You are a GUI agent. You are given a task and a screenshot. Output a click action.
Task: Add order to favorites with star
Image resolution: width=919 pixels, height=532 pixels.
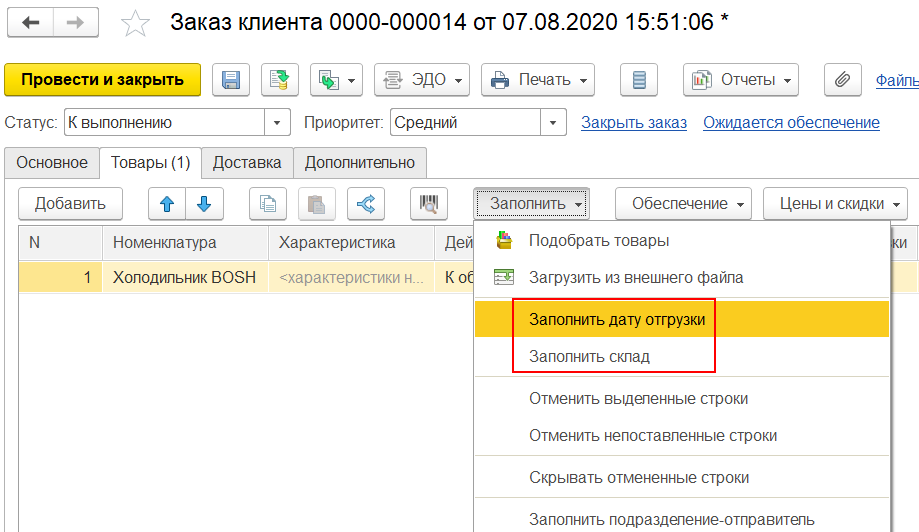point(134,22)
